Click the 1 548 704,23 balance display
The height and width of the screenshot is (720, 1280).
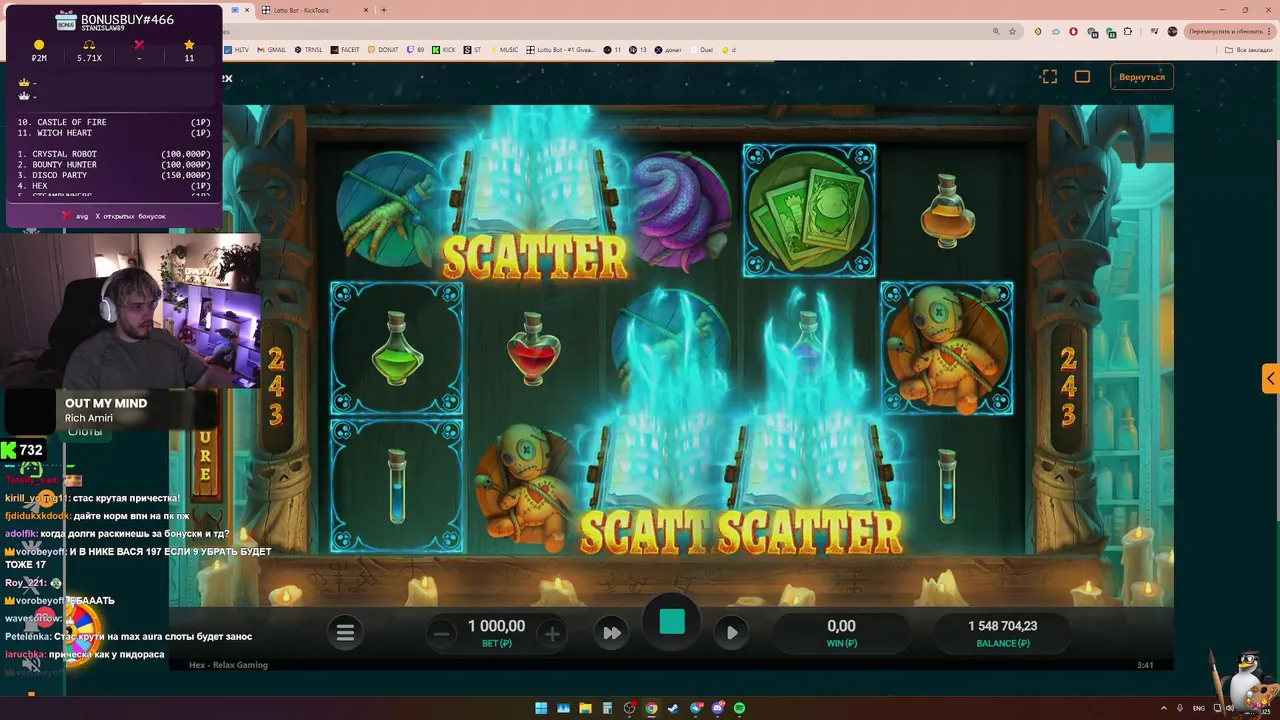click(x=1002, y=626)
